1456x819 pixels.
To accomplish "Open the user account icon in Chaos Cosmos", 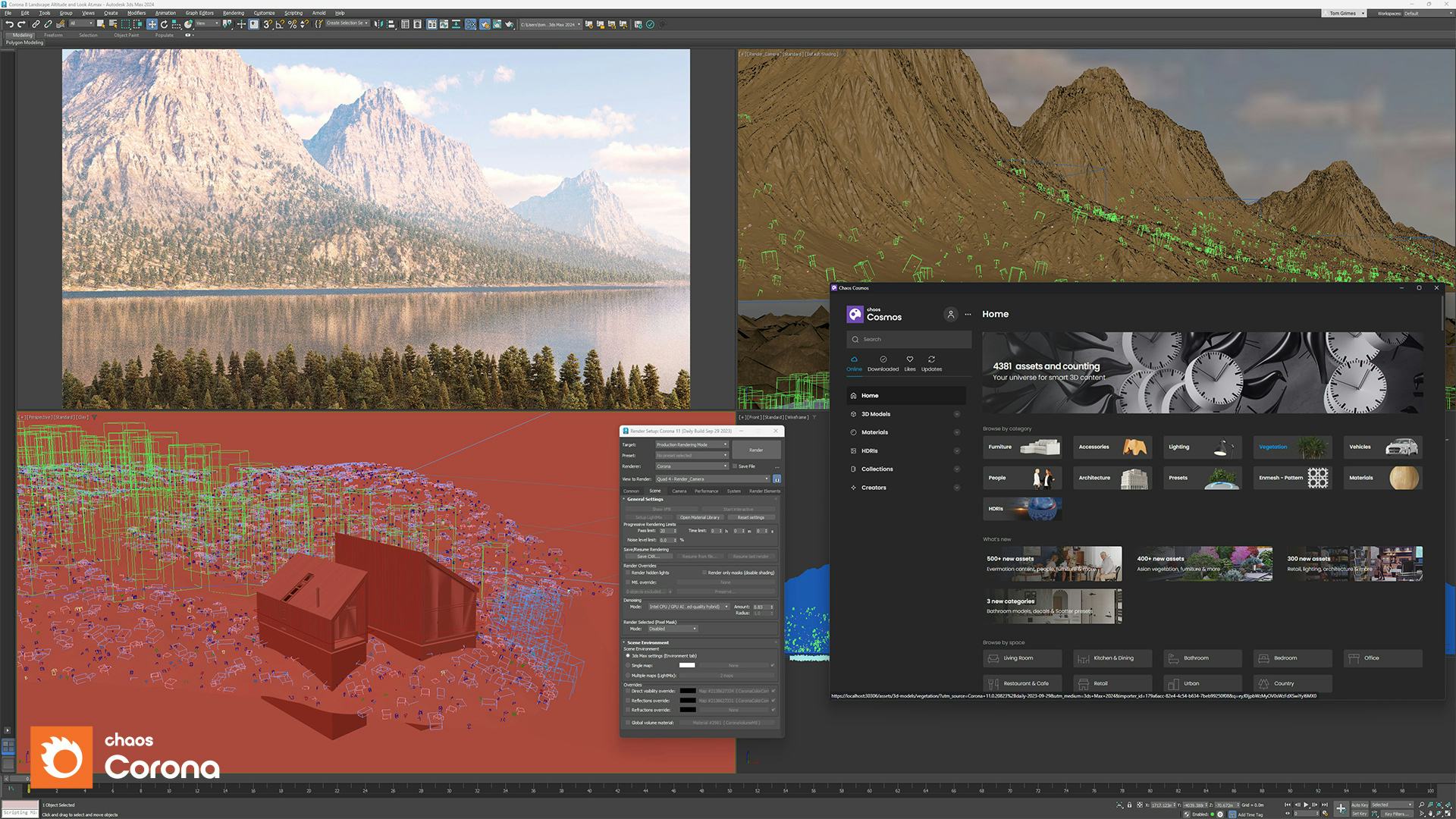I will point(951,315).
